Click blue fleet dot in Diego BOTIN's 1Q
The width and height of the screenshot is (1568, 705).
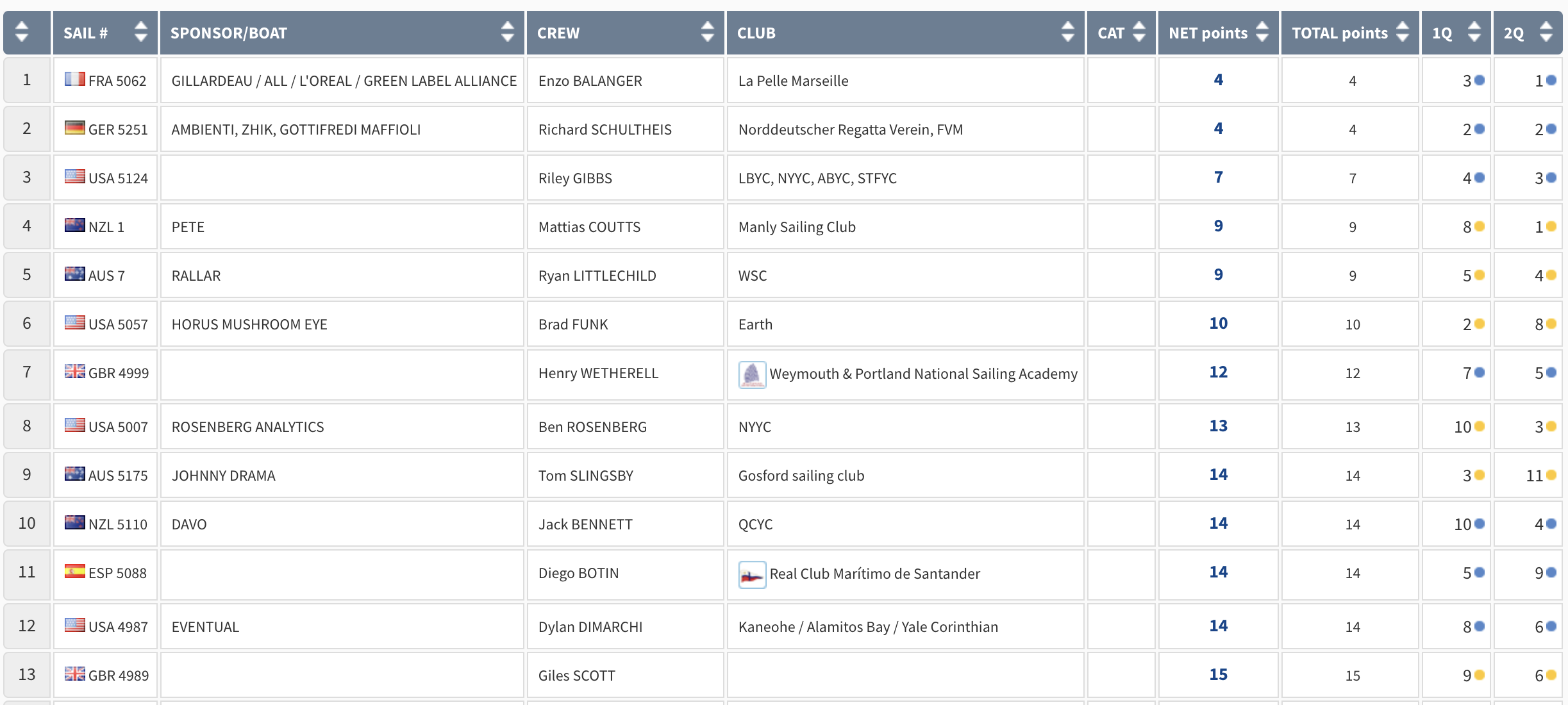[x=1480, y=572]
